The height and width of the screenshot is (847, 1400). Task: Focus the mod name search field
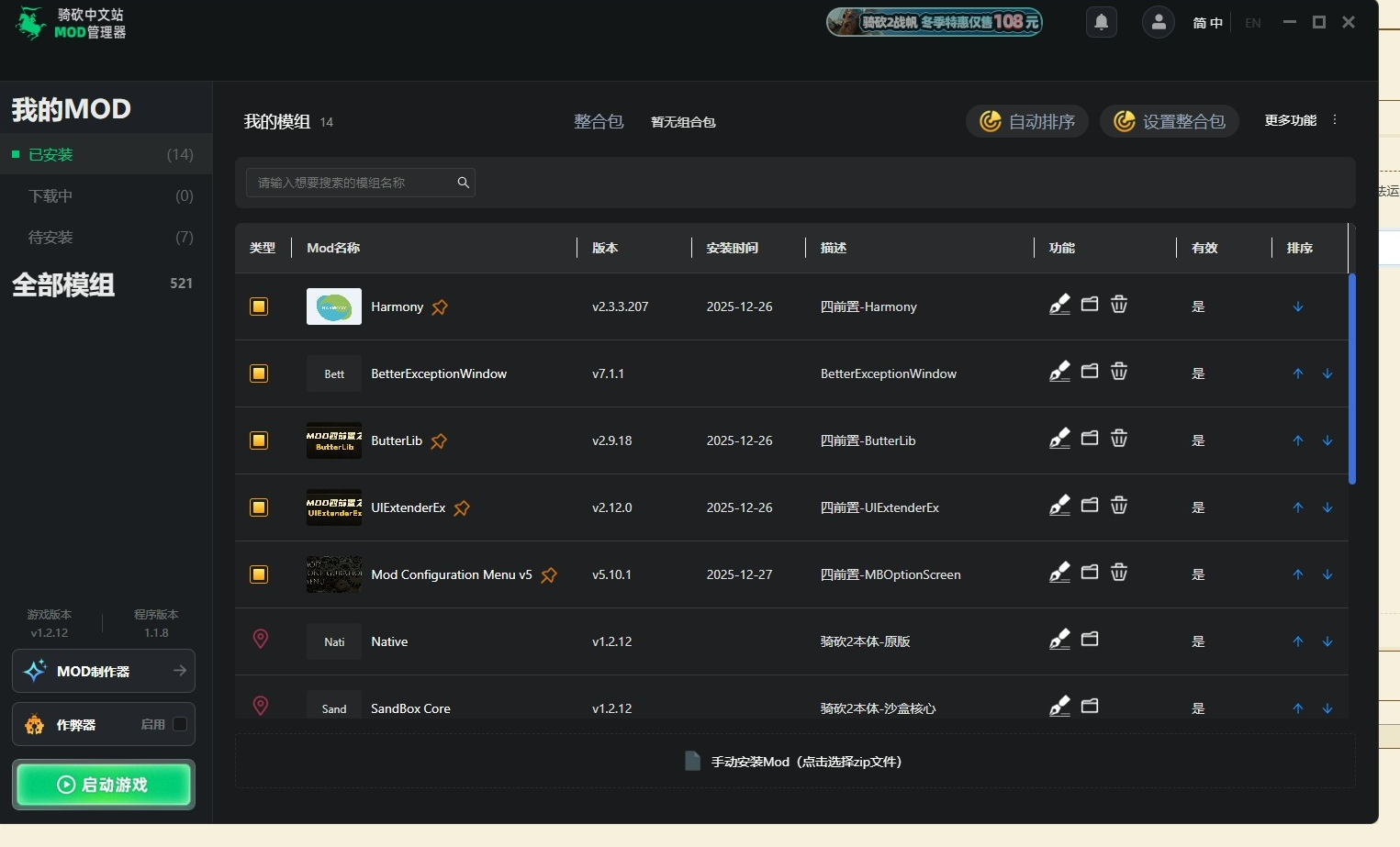pyautogui.click(x=353, y=183)
